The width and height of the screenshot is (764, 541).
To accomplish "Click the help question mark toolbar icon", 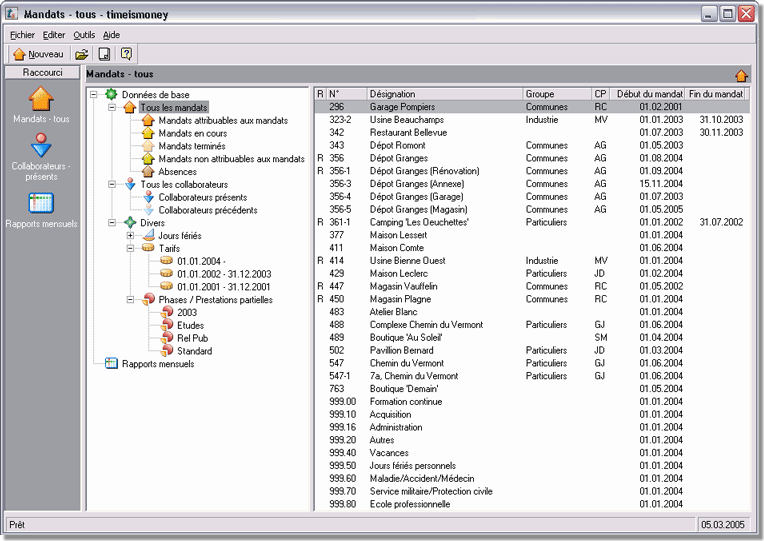I will (x=126, y=54).
